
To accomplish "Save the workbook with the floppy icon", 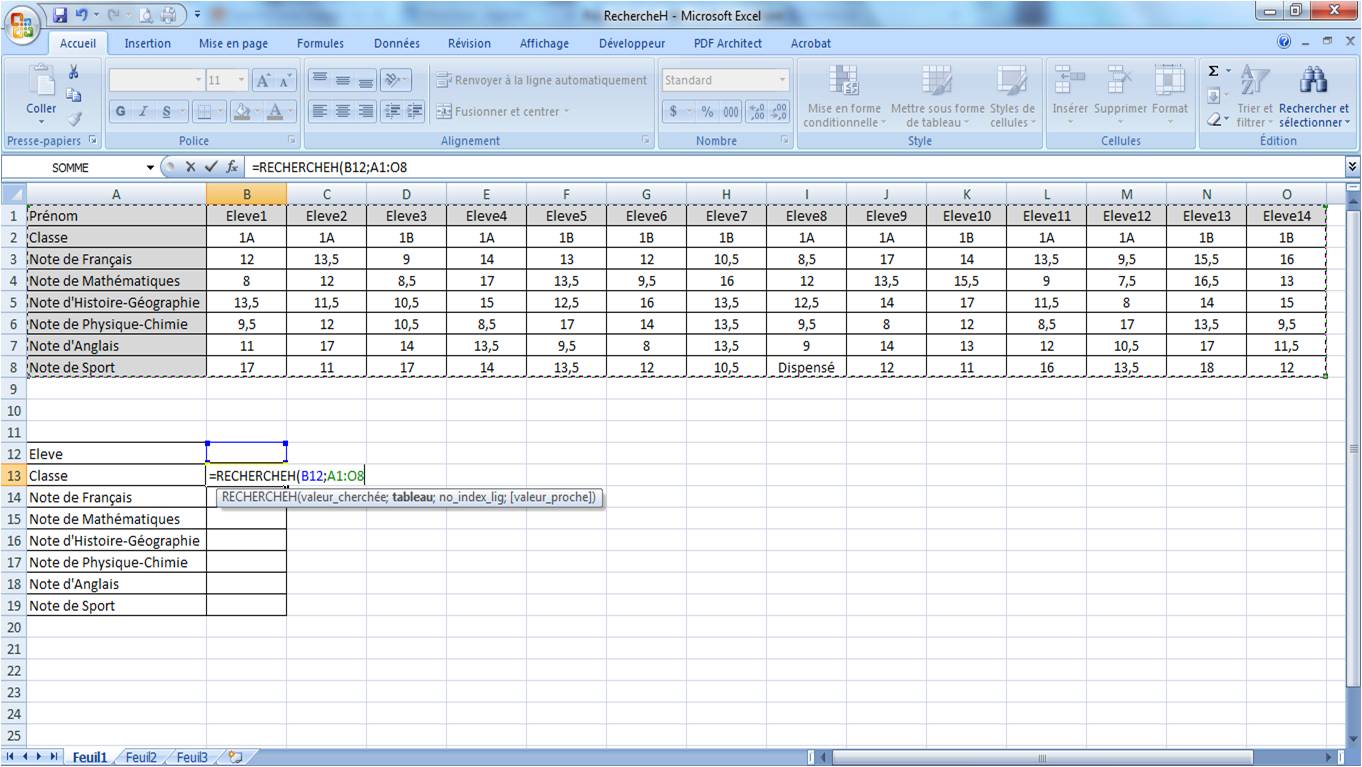I will click(x=60, y=15).
